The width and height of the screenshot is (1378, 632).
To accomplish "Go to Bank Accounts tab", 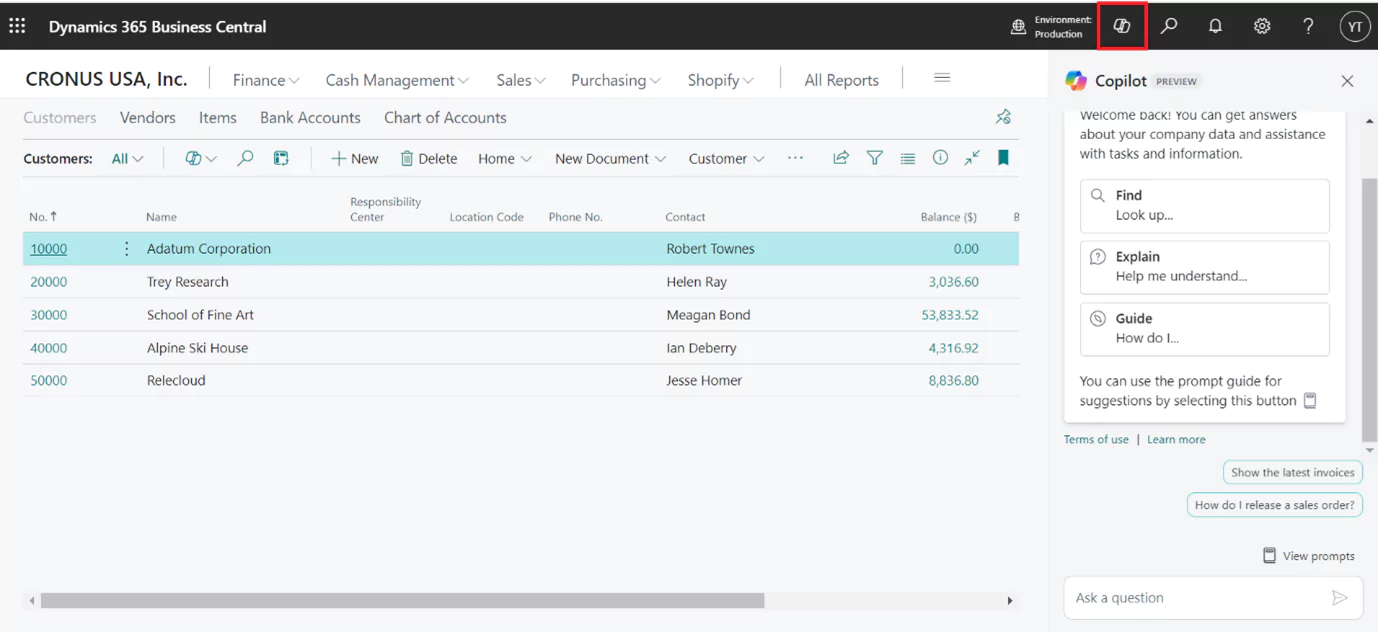I will (310, 117).
